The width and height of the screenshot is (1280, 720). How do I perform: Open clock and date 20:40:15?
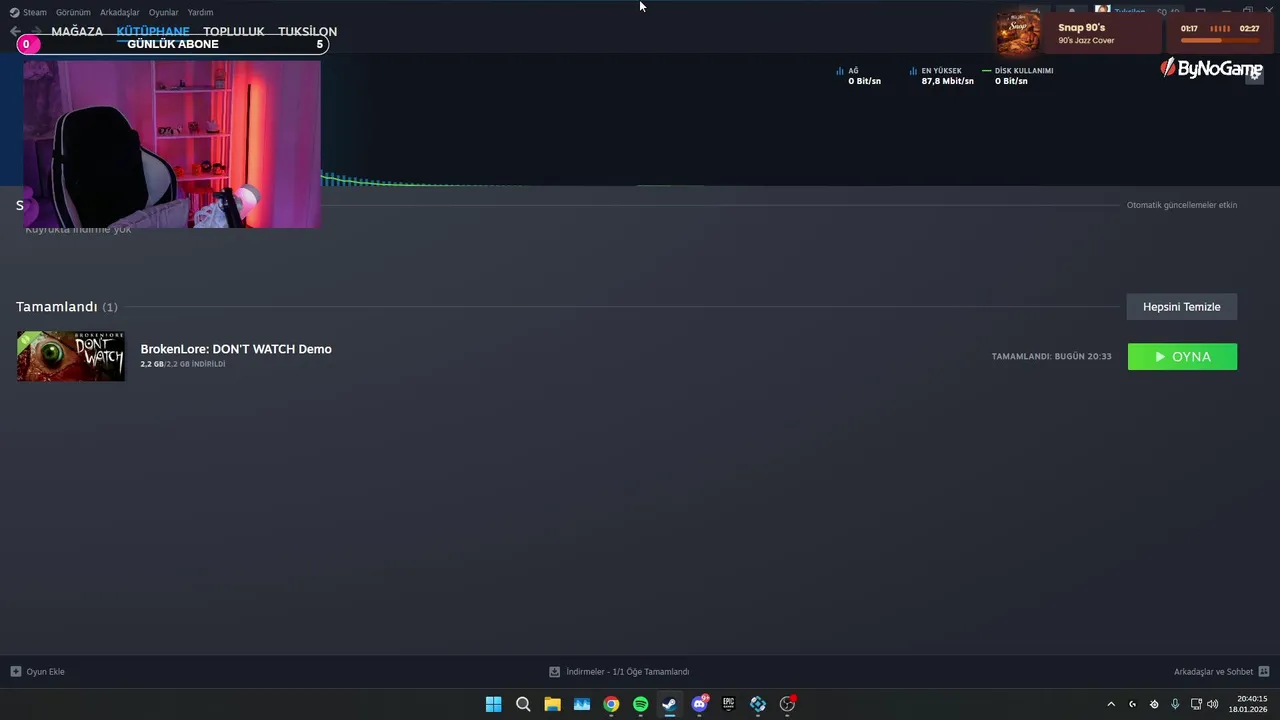coord(1249,704)
